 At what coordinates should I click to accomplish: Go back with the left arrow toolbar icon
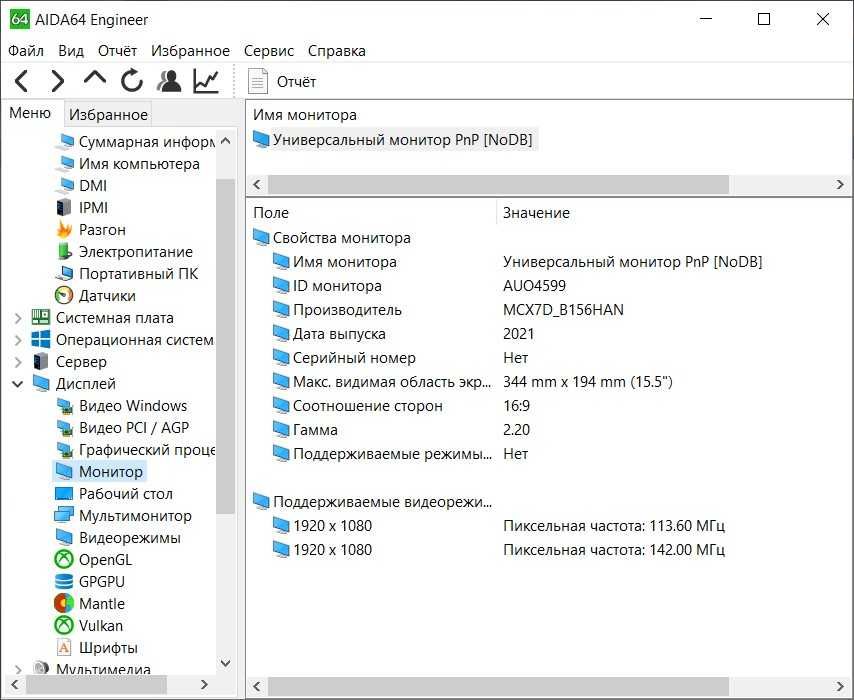click(22, 82)
